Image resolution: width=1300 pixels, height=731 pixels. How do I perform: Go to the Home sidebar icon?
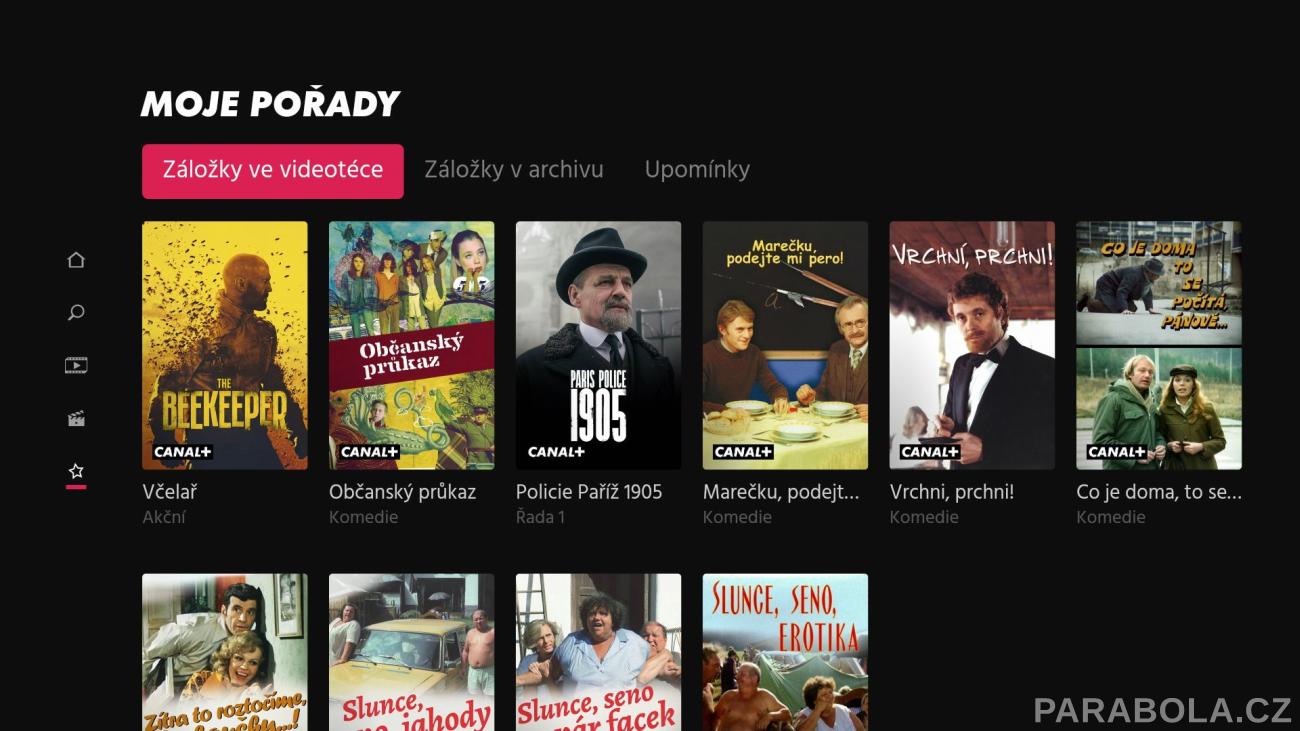[x=76, y=260]
